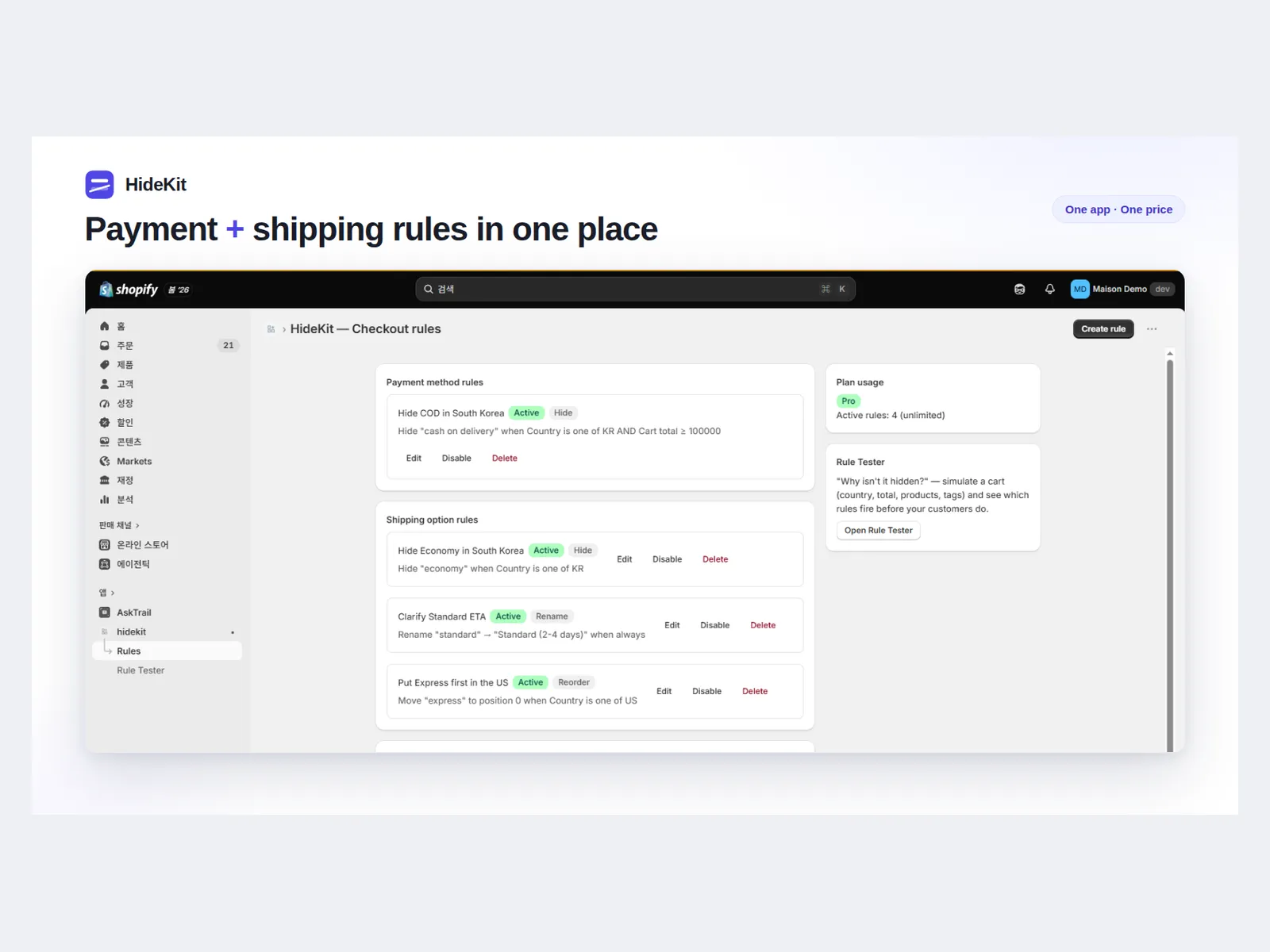Click the One app · One price badge
Image resolution: width=1270 pixels, height=952 pixels.
tap(1118, 209)
